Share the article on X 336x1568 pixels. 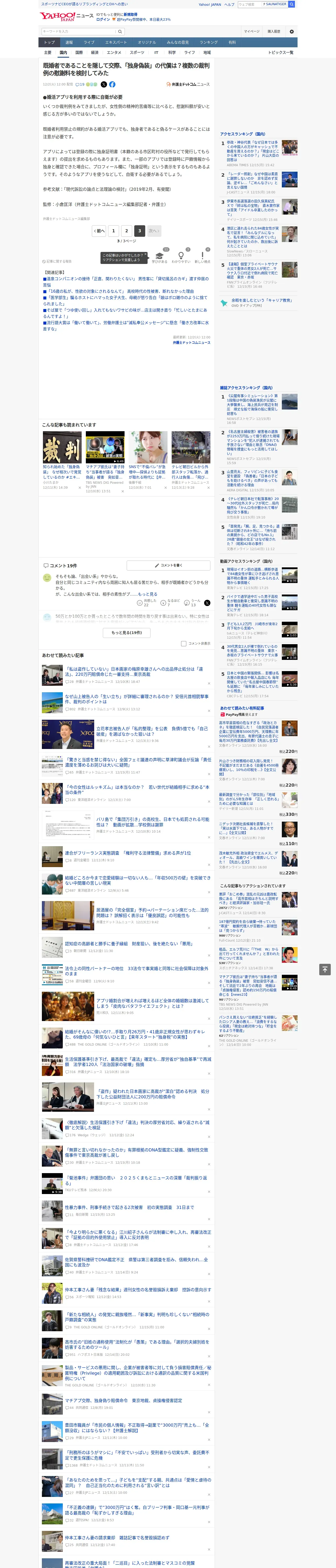[104, 85]
